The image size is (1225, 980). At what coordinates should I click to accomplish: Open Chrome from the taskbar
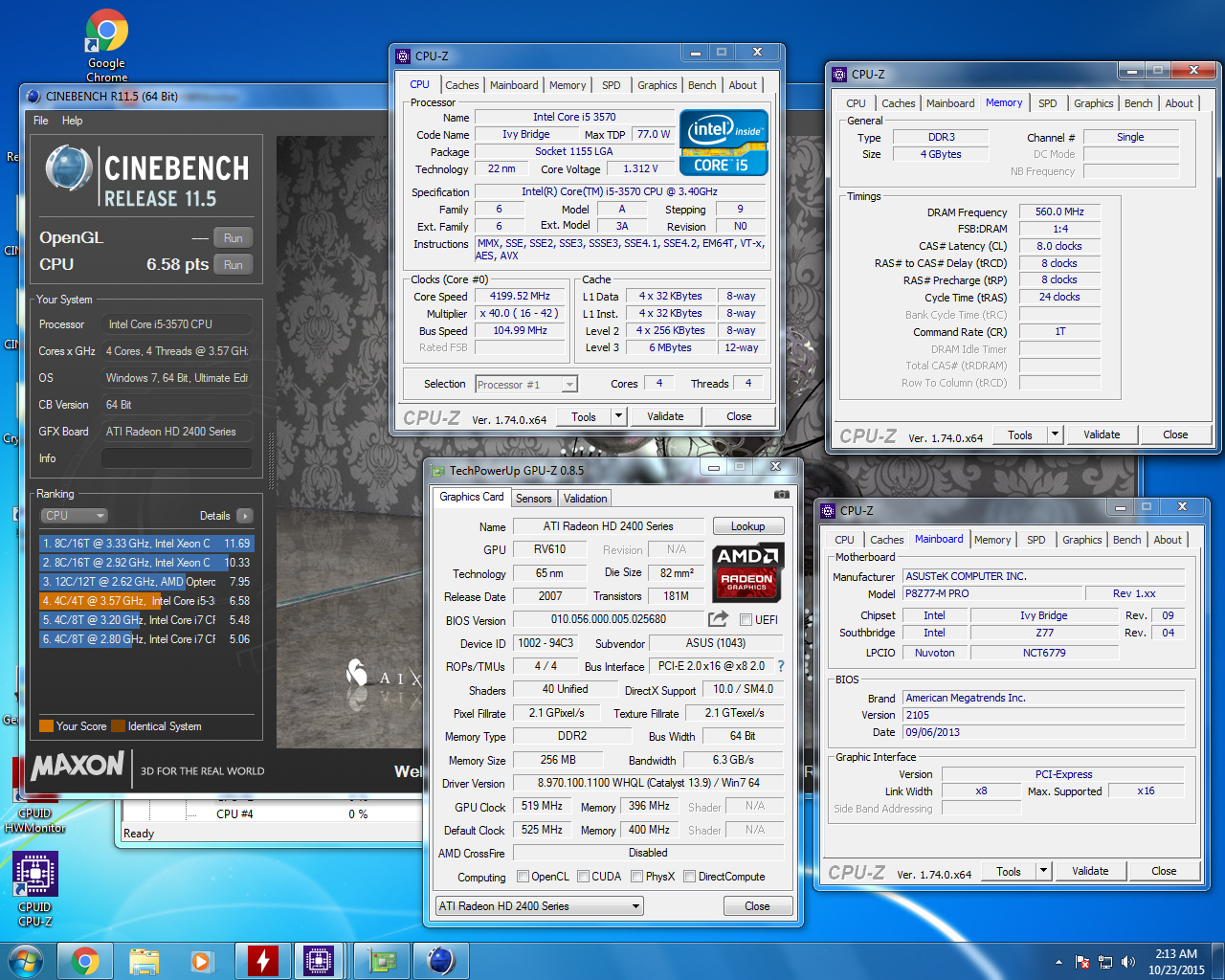(85, 961)
